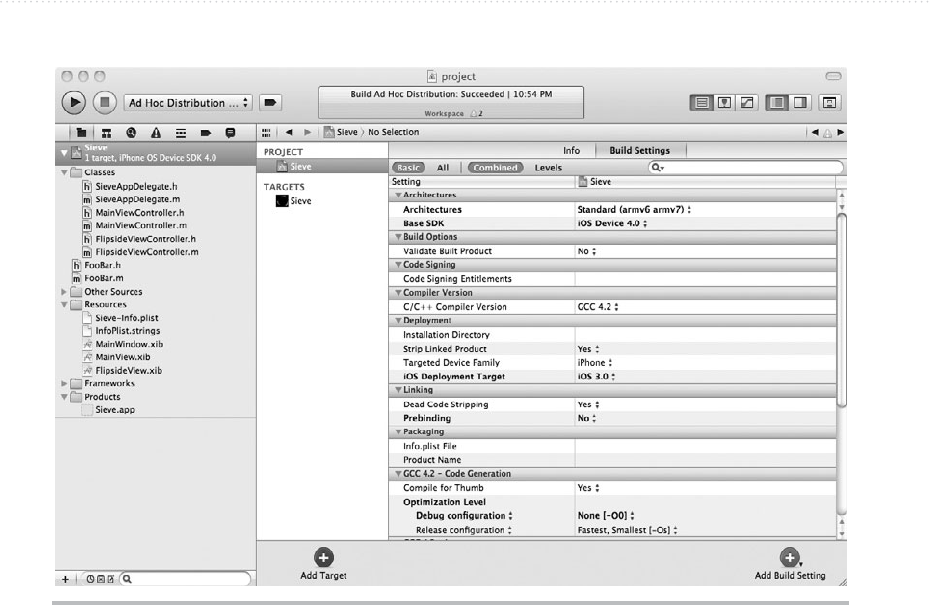Viewport: 929px width, 605px height.
Task: Show the Project navigator folder icon
Action: pos(81,133)
